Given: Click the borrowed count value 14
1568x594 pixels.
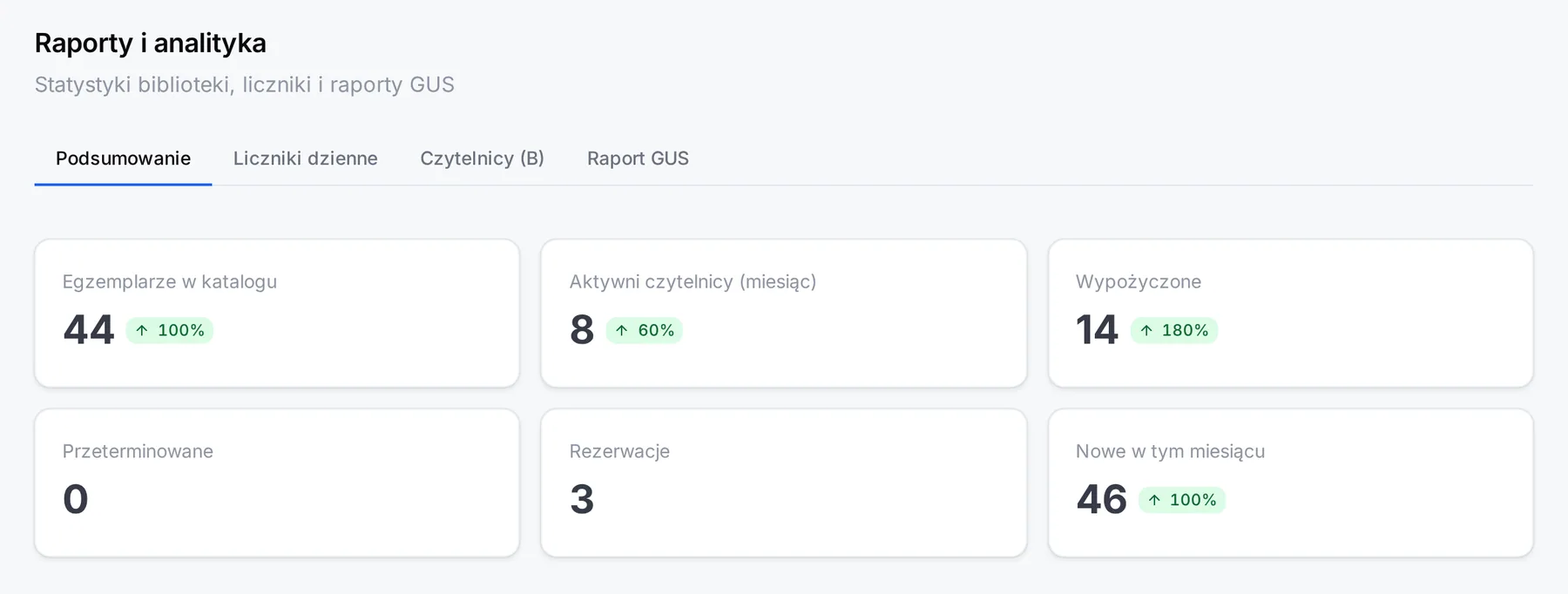Looking at the screenshot, I should pos(1097,330).
